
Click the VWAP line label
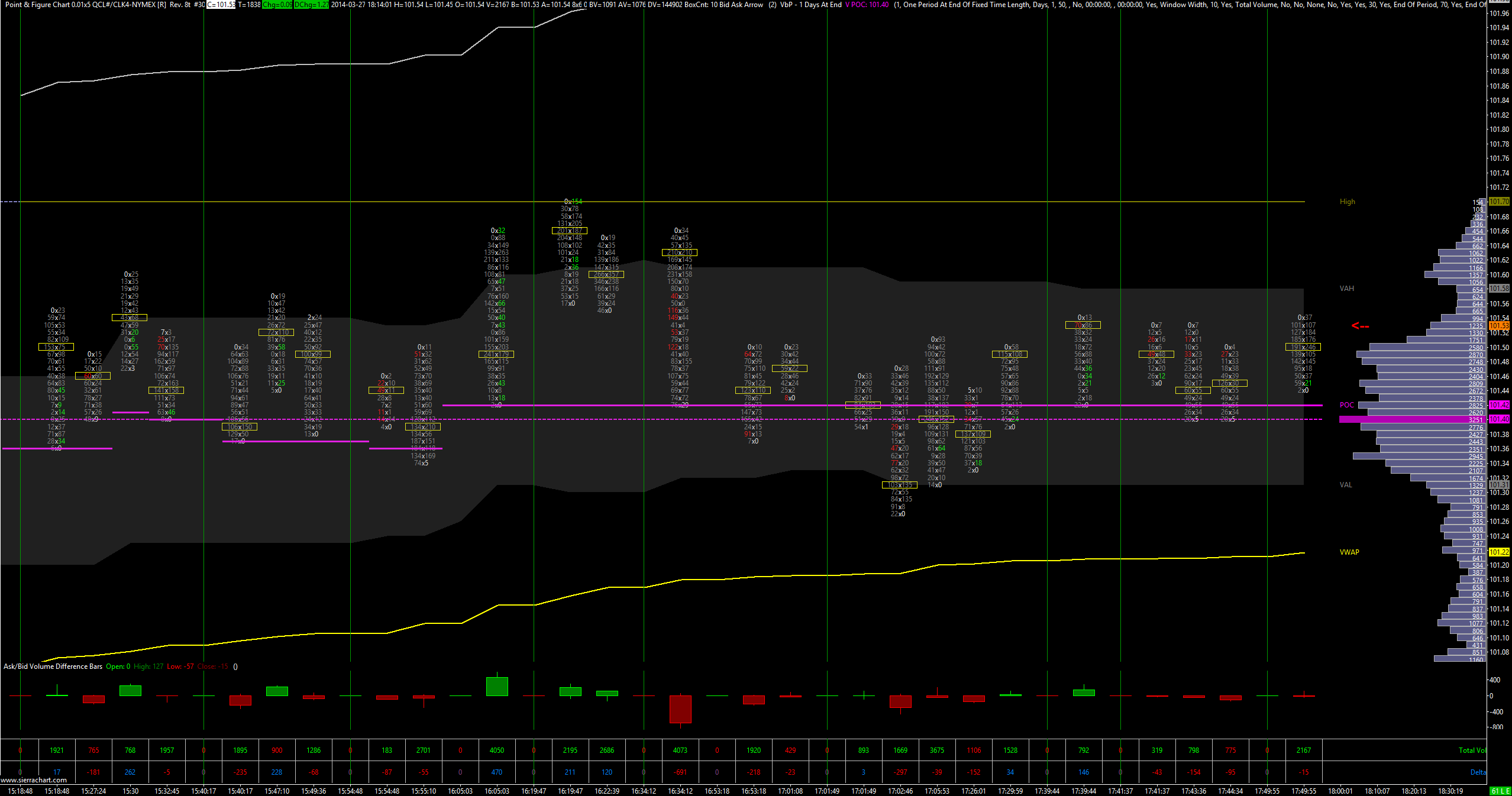(1349, 552)
